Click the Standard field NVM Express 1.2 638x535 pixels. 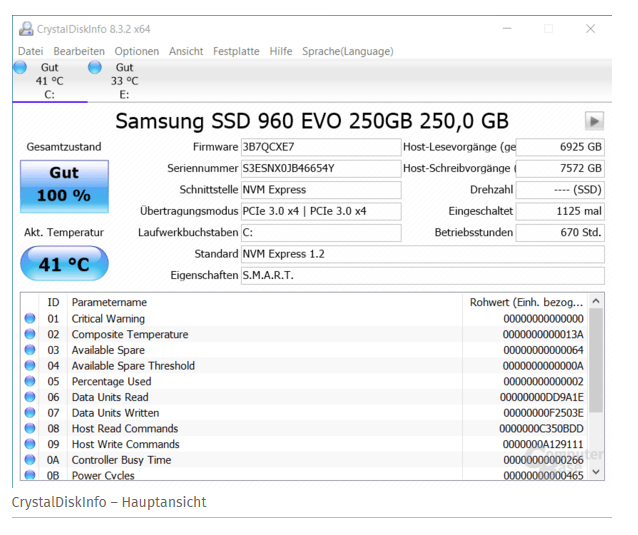point(422,254)
